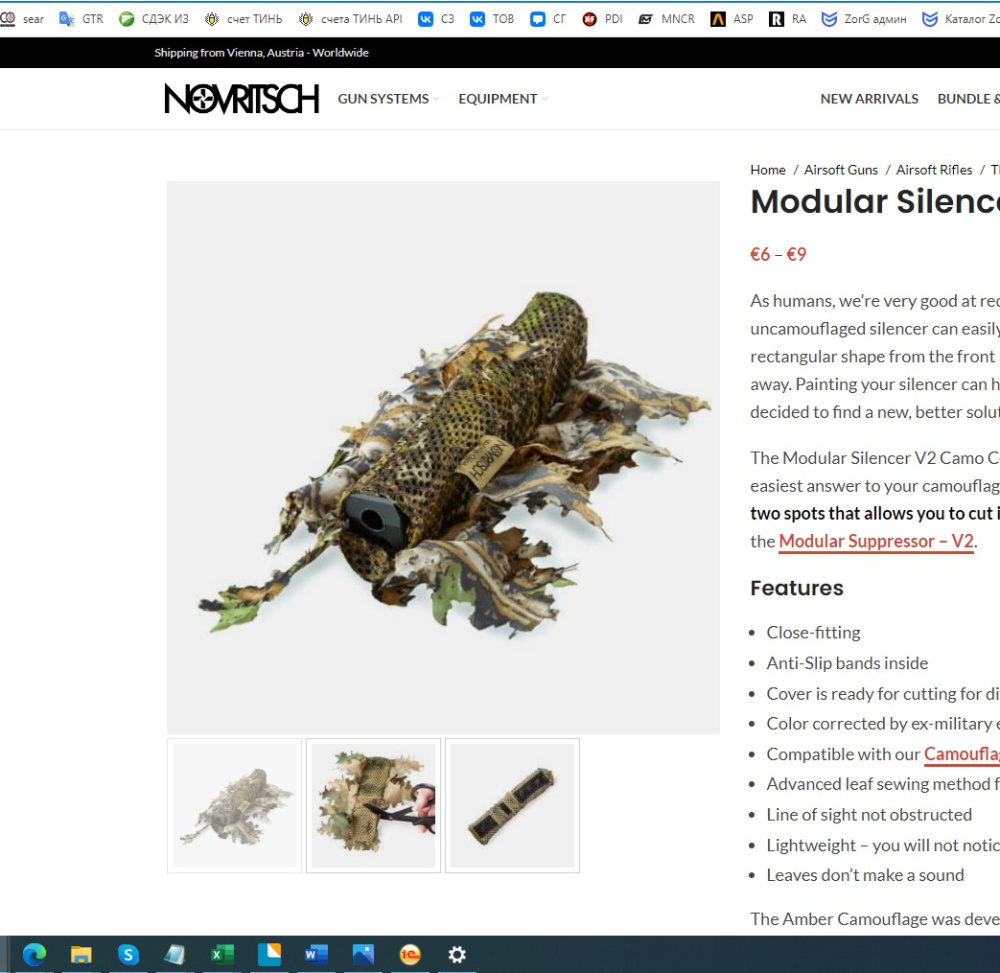Open the СГ chat bookmark
The image size is (1000, 973).
coord(548,19)
